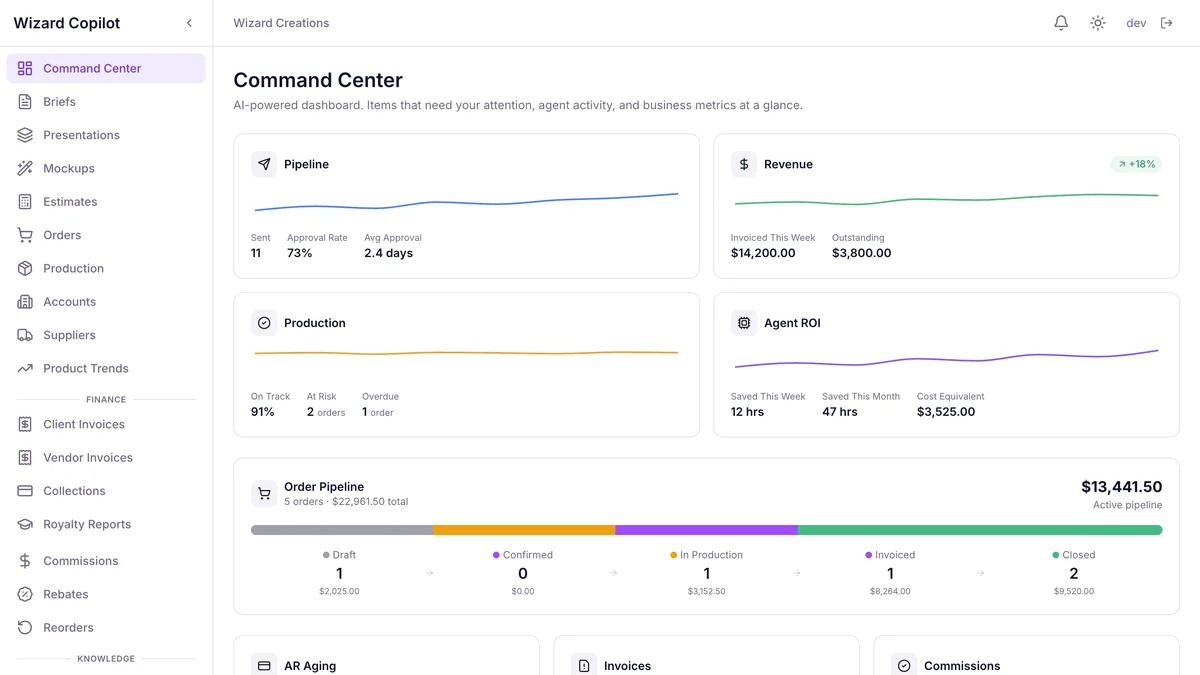
Task: Navigate to Royalty Reports
Action: point(106,524)
